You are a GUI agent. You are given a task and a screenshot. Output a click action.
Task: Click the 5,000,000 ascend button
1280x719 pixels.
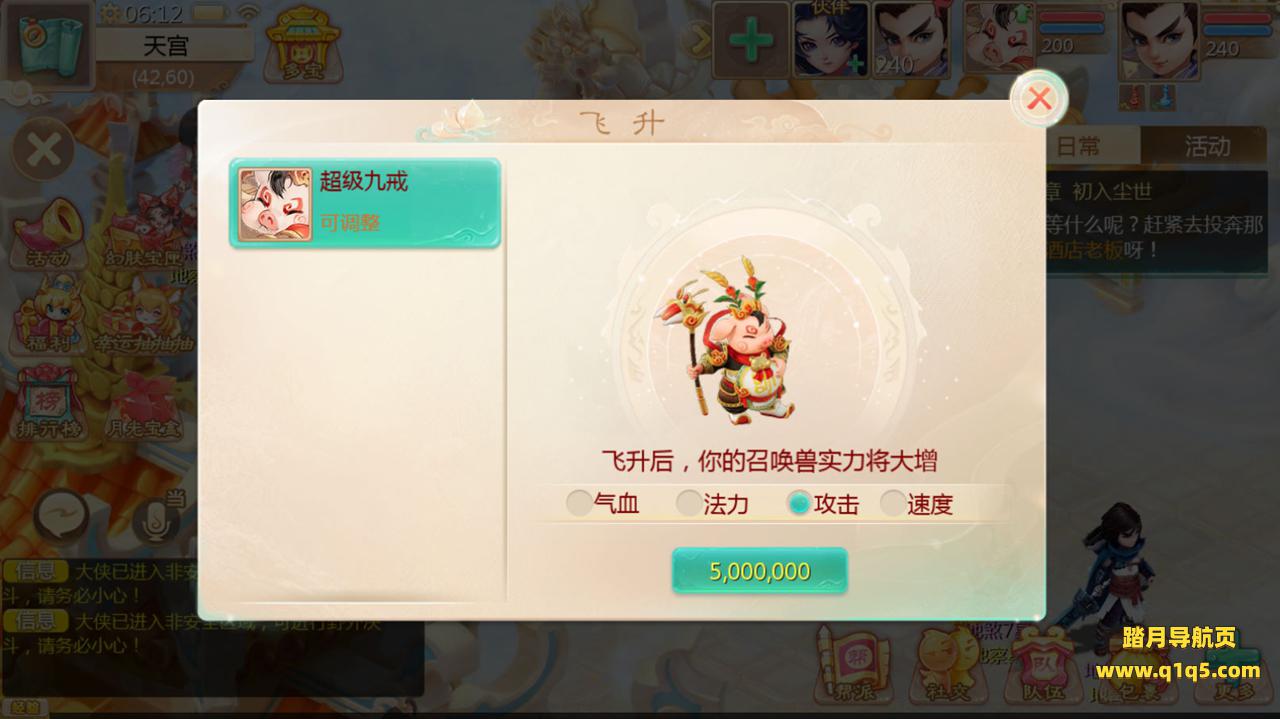click(x=760, y=571)
